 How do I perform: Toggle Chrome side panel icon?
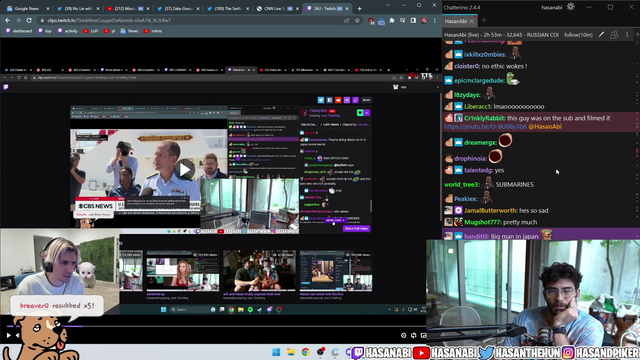pos(413,20)
